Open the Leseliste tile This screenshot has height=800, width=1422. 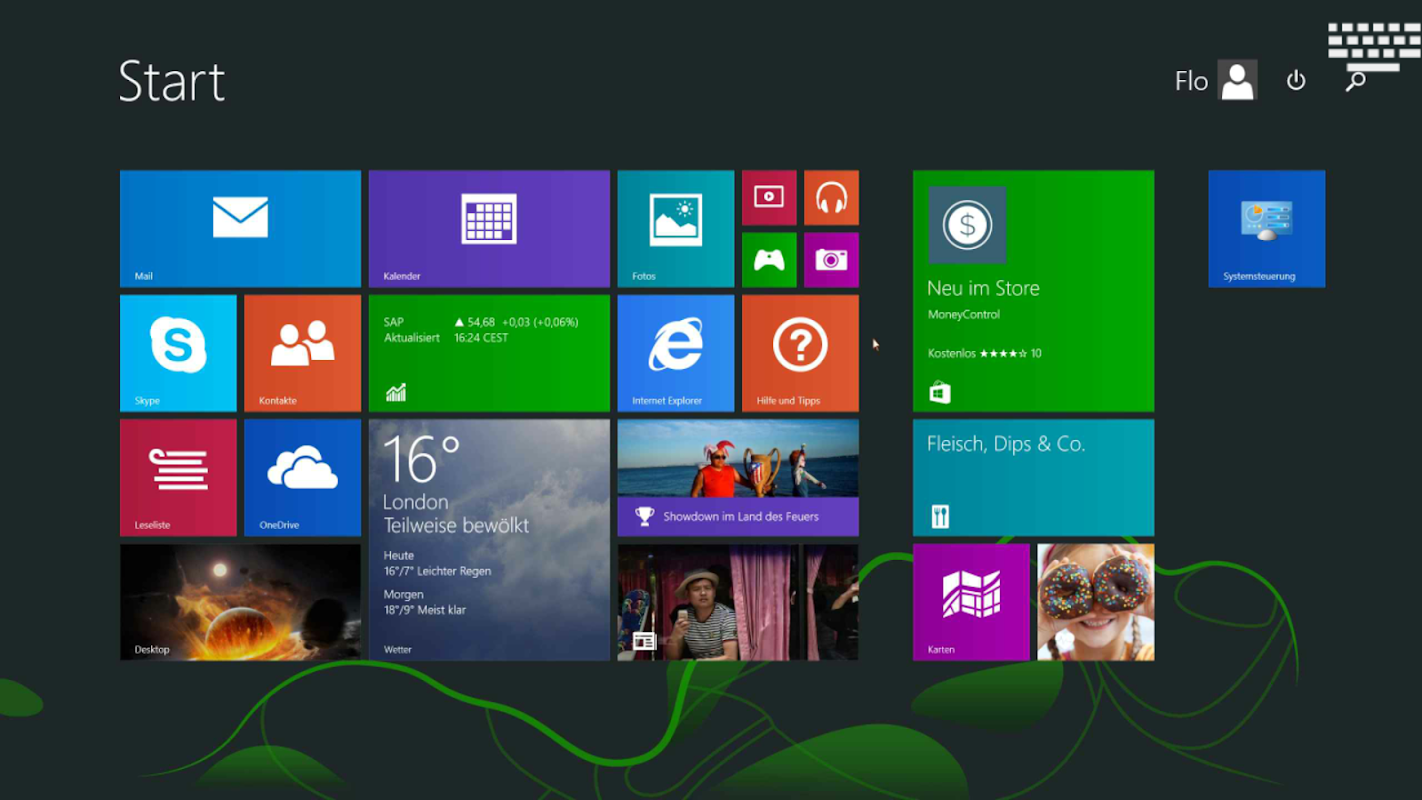[x=178, y=477]
